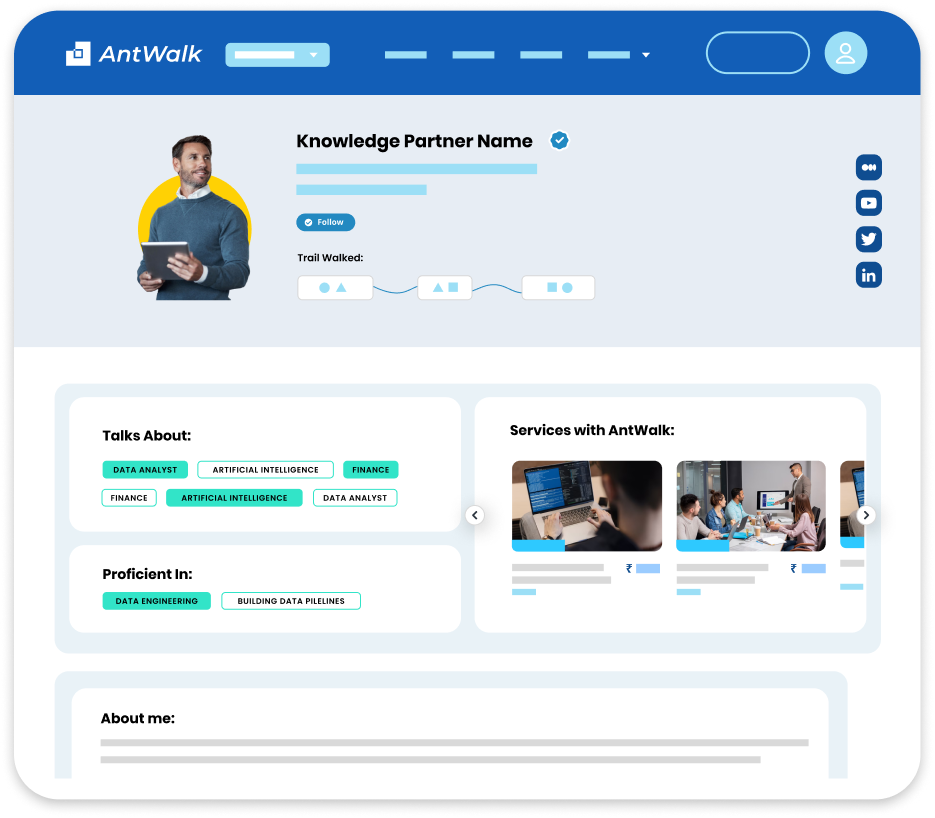
Task: Open the LinkedIn social icon
Action: (x=868, y=275)
